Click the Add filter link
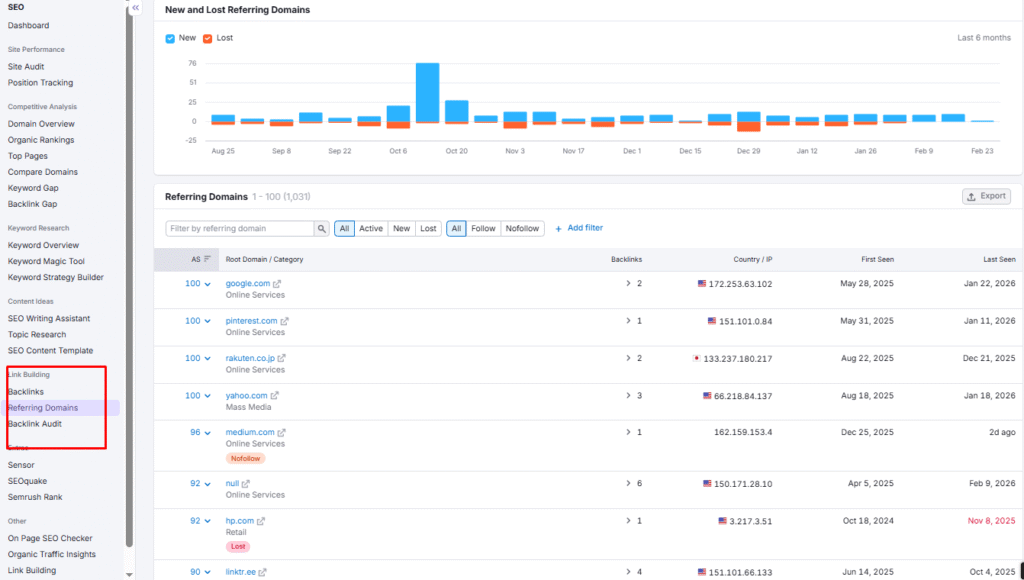Image resolution: width=1024 pixels, height=580 pixels. 579,229
